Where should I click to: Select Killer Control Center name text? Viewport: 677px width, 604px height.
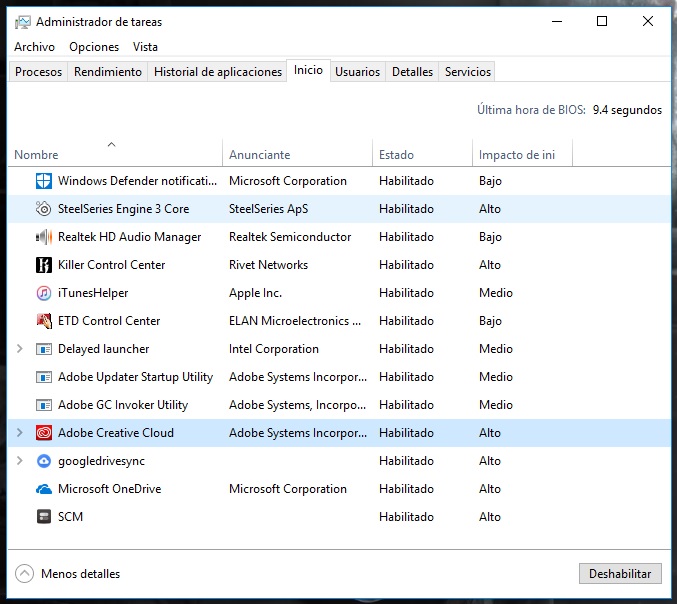pyautogui.click(x=111, y=265)
